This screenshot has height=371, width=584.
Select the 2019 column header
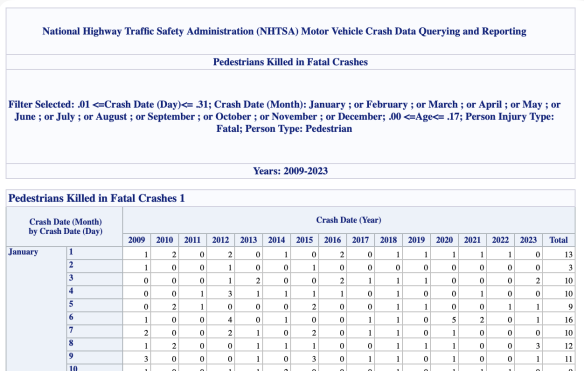pyautogui.click(x=416, y=240)
